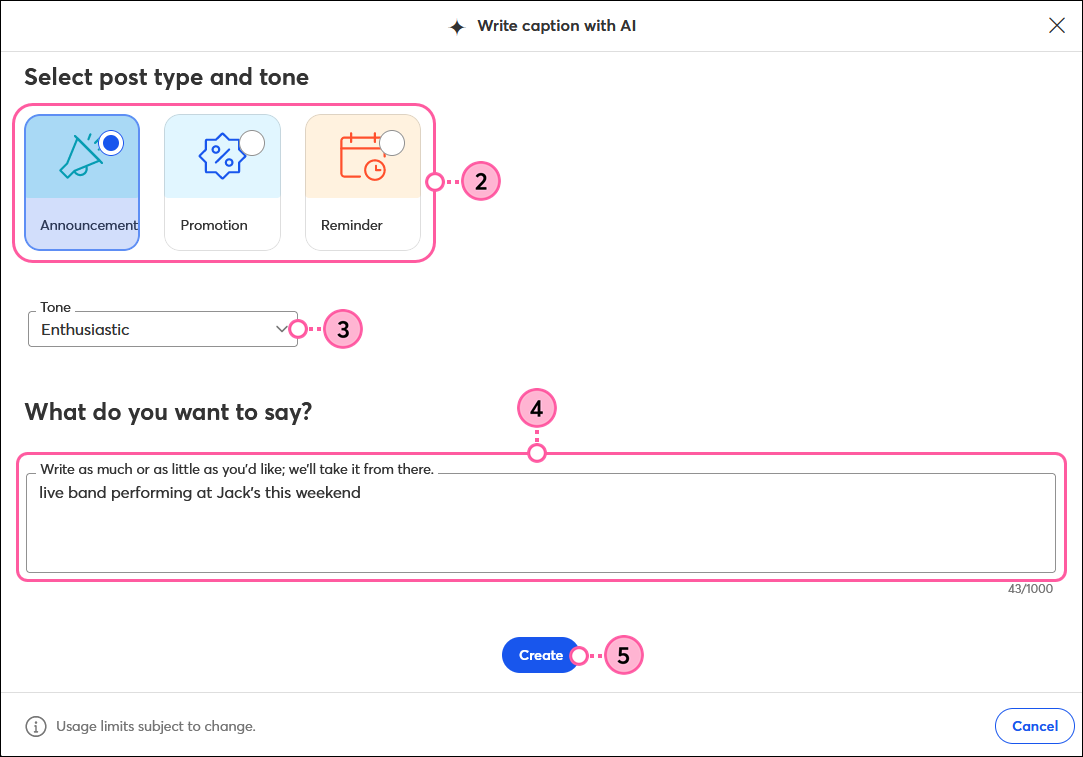Image resolution: width=1083 pixels, height=757 pixels.
Task: Click the megaphone Announcement icon
Action: (80, 156)
